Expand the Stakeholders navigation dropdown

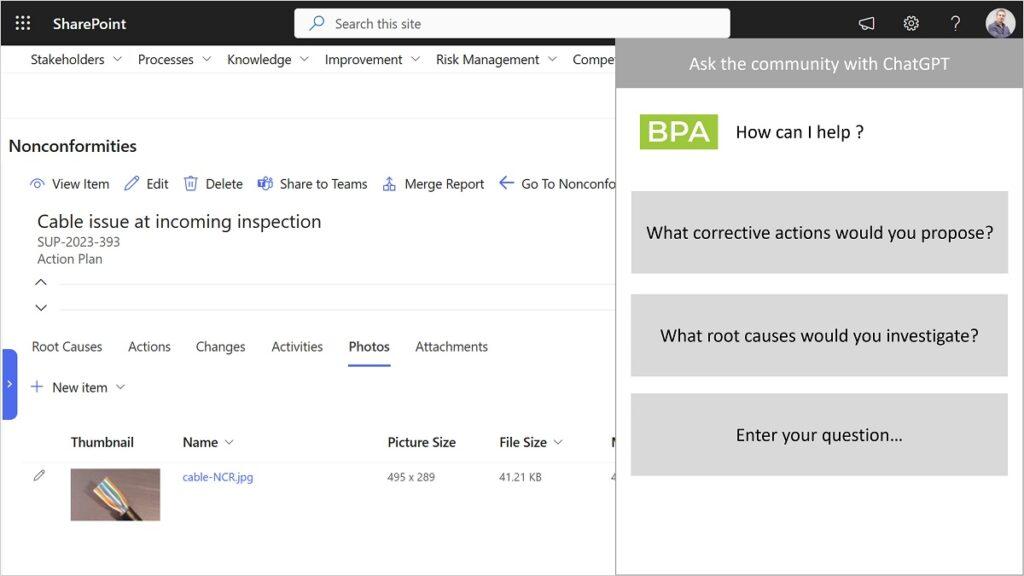click(118, 59)
